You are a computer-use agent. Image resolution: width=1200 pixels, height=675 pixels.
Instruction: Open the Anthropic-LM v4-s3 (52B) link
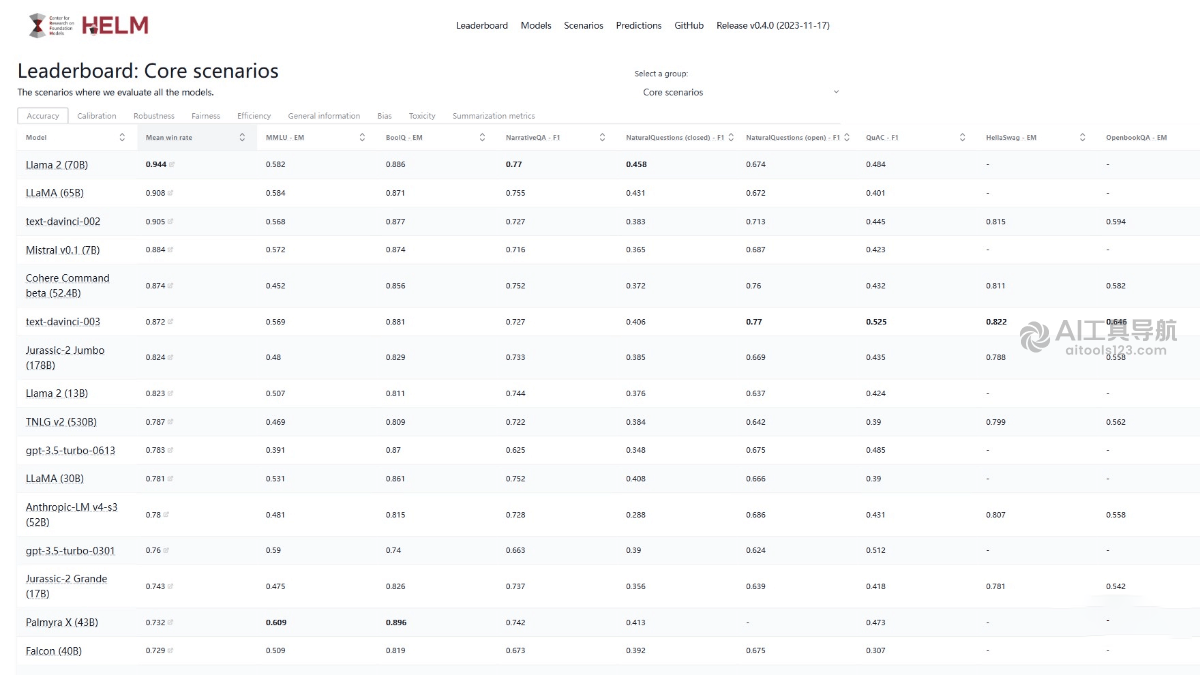pyautogui.click(x=71, y=515)
